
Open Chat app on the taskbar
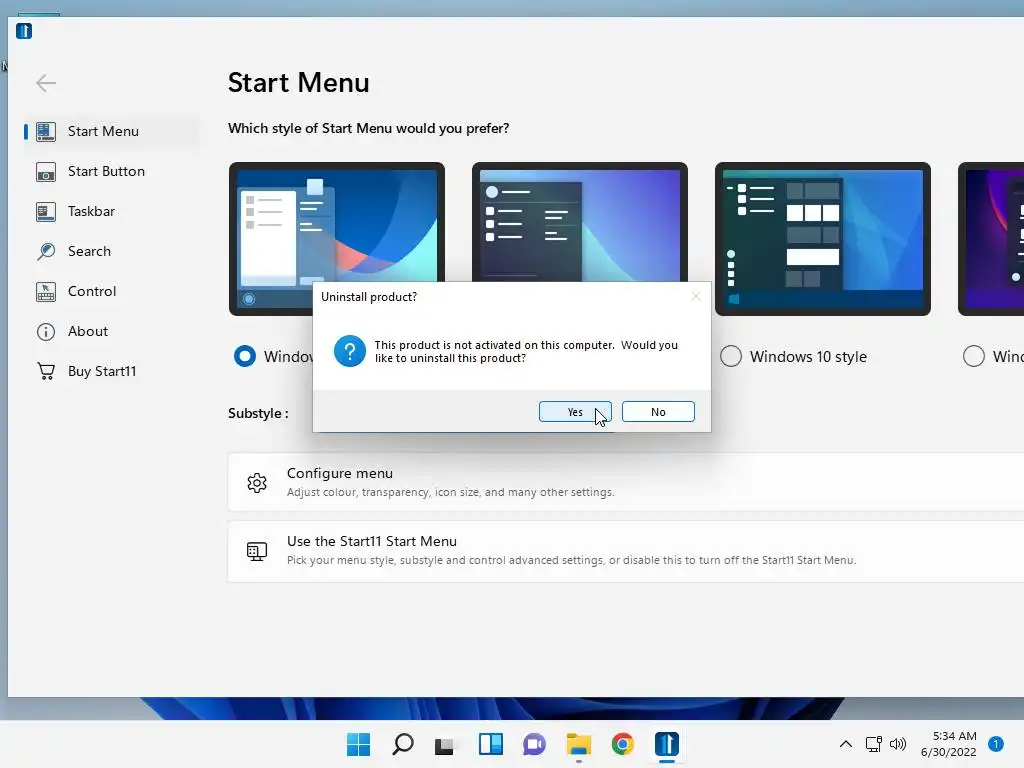pos(534,744)
